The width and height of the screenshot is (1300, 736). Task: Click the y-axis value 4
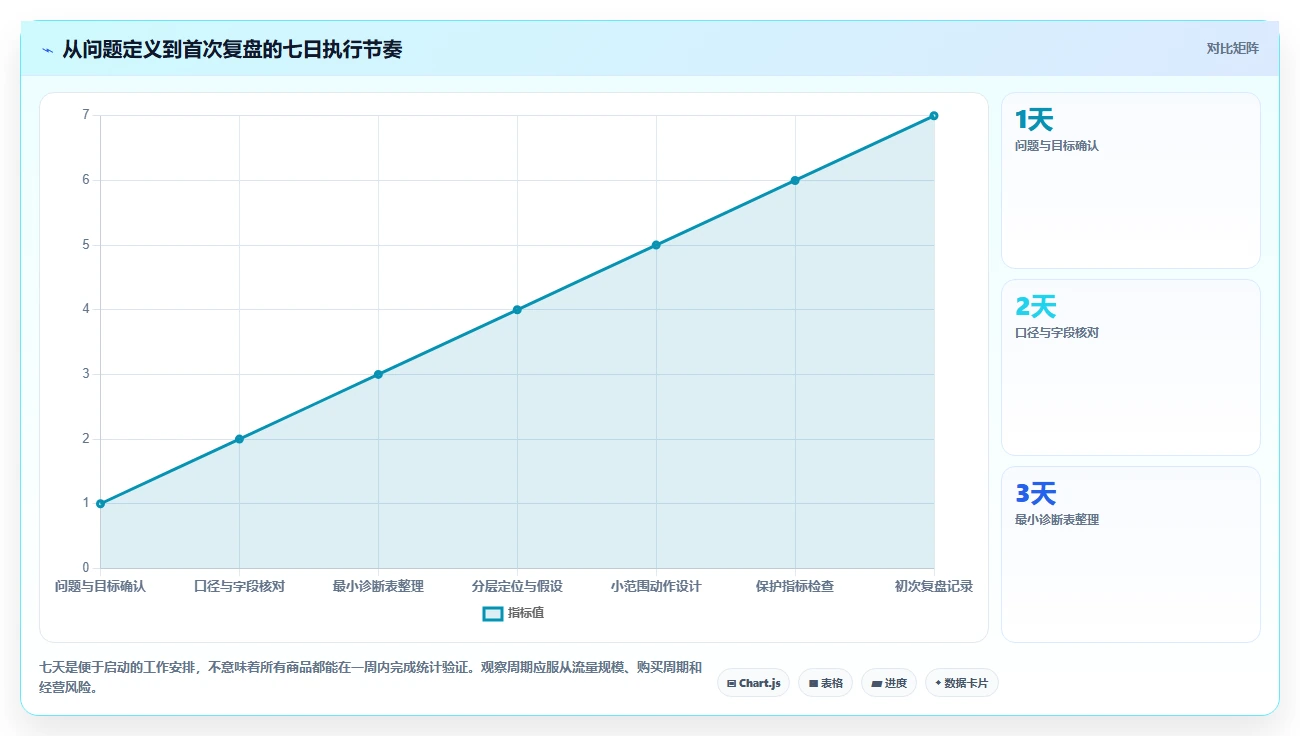(x=86, y=310)
